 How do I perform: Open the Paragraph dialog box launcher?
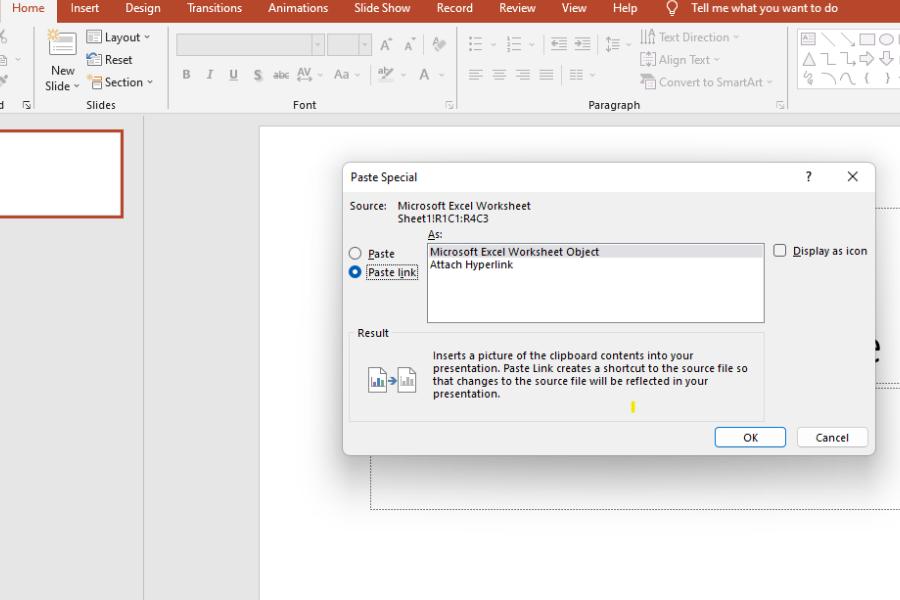click(x=780, y=105)
